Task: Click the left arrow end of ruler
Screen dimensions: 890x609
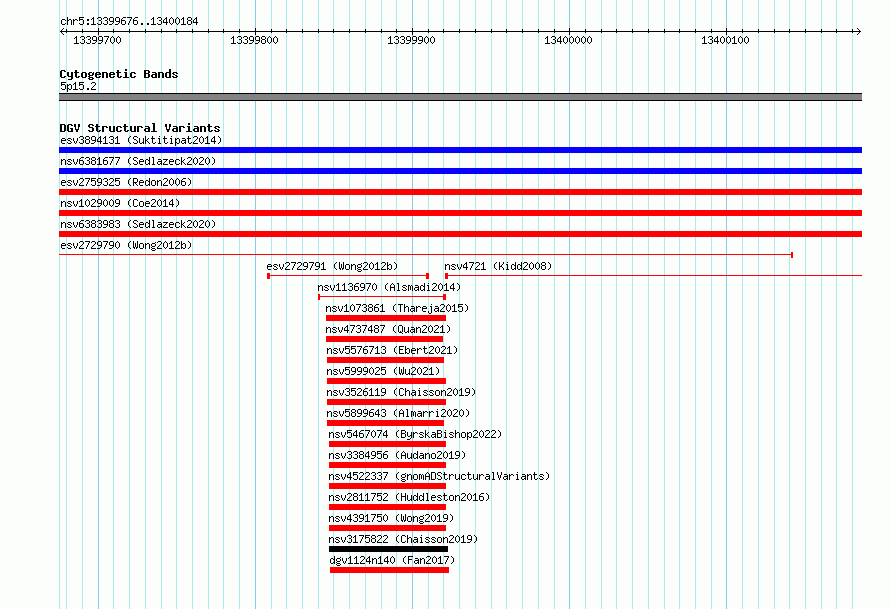Action: point(62,32)
